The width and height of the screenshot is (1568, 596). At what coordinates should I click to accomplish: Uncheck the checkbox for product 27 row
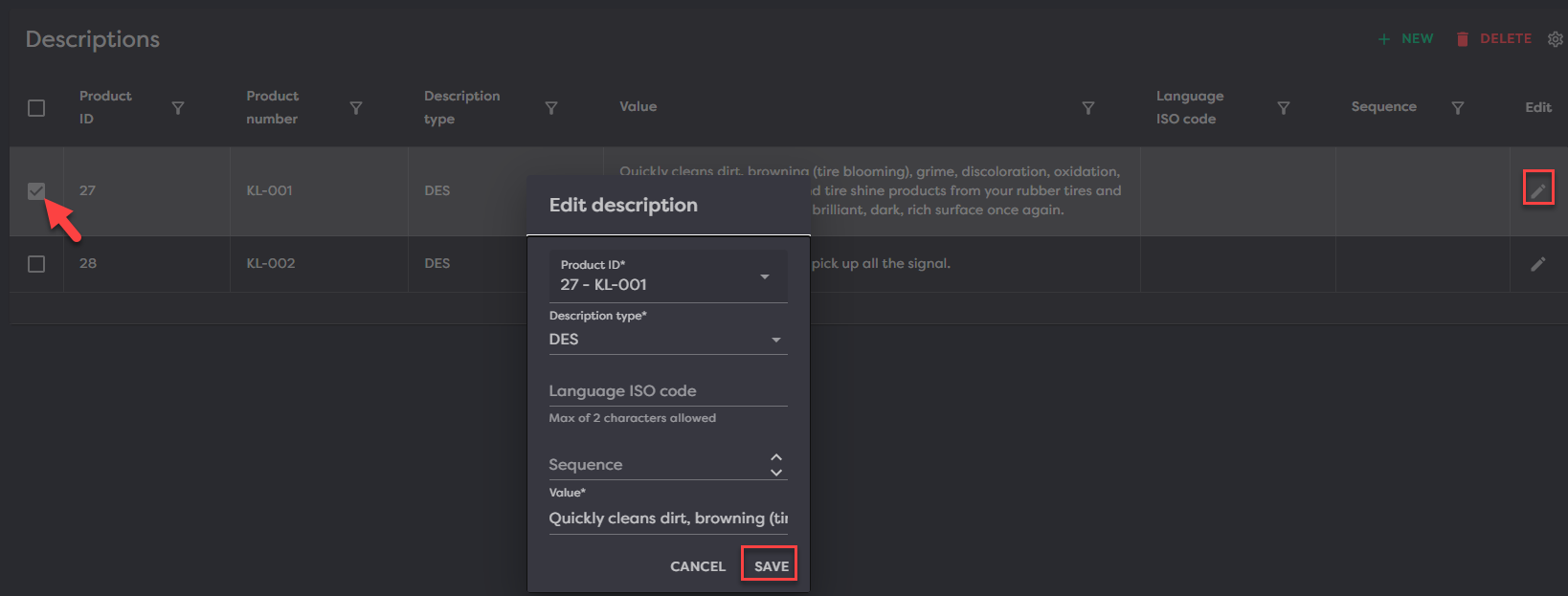click(36, 190)
